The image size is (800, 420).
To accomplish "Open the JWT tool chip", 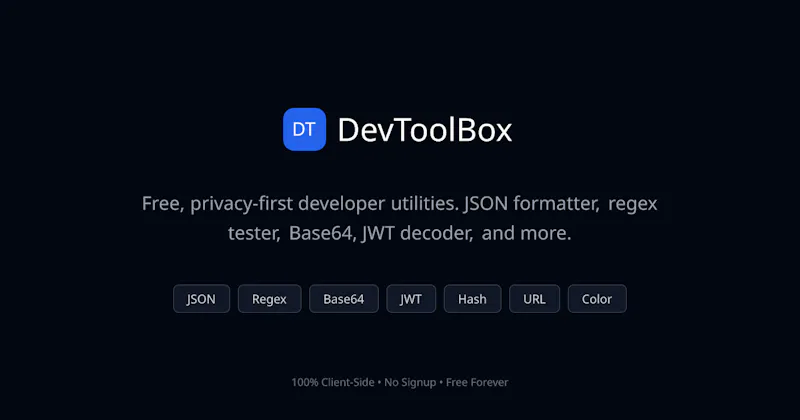I will 411,299.
